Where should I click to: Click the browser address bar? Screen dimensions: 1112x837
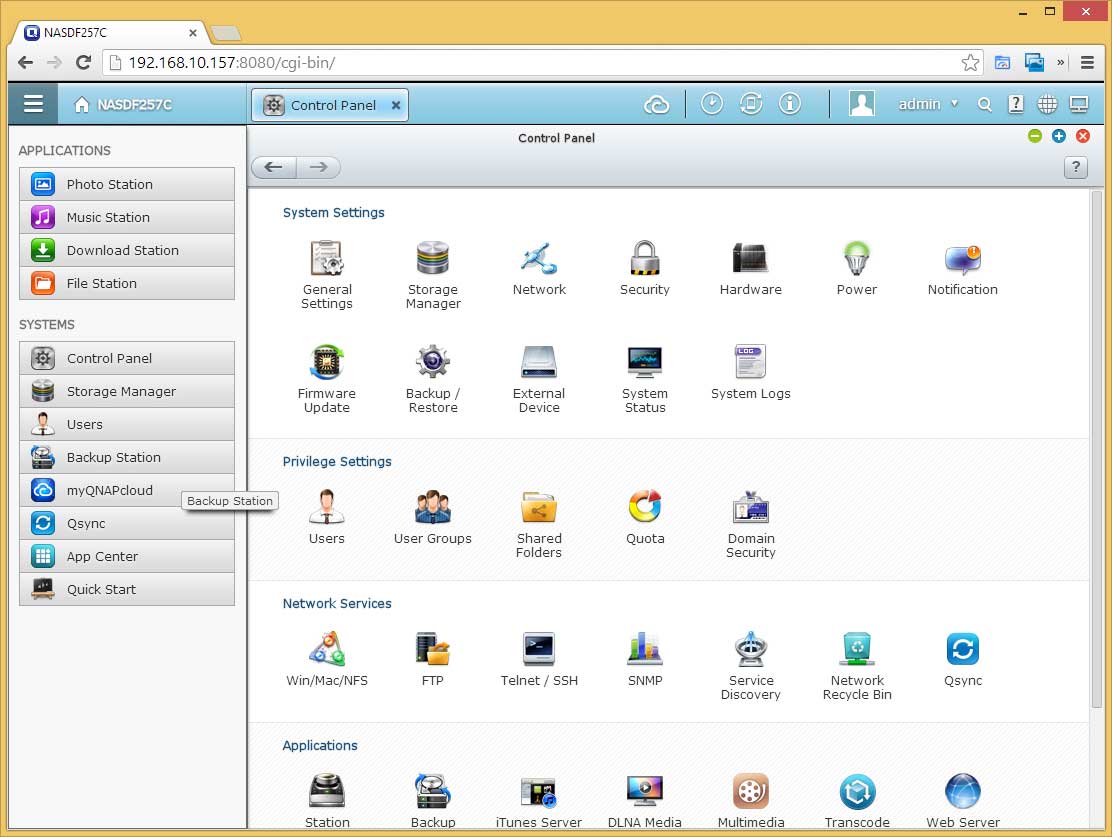coord(543,62)
